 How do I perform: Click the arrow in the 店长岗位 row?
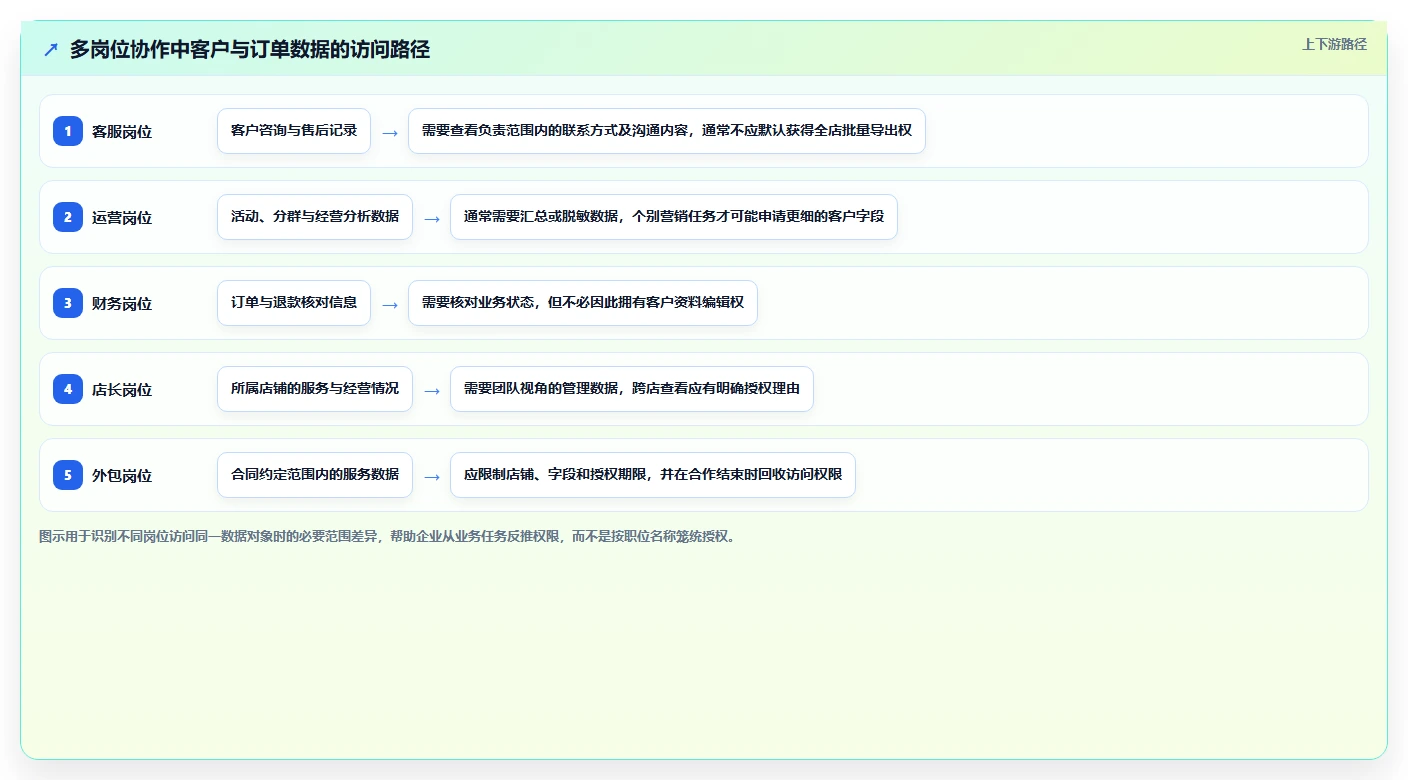(x=432, y=390)
